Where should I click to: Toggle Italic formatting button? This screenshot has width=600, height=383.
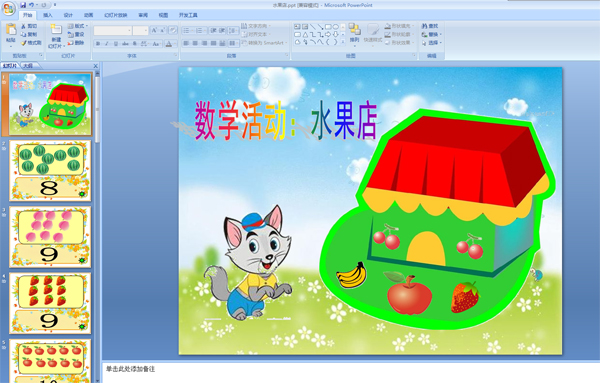pyautogui.click(x=107, y=44)
